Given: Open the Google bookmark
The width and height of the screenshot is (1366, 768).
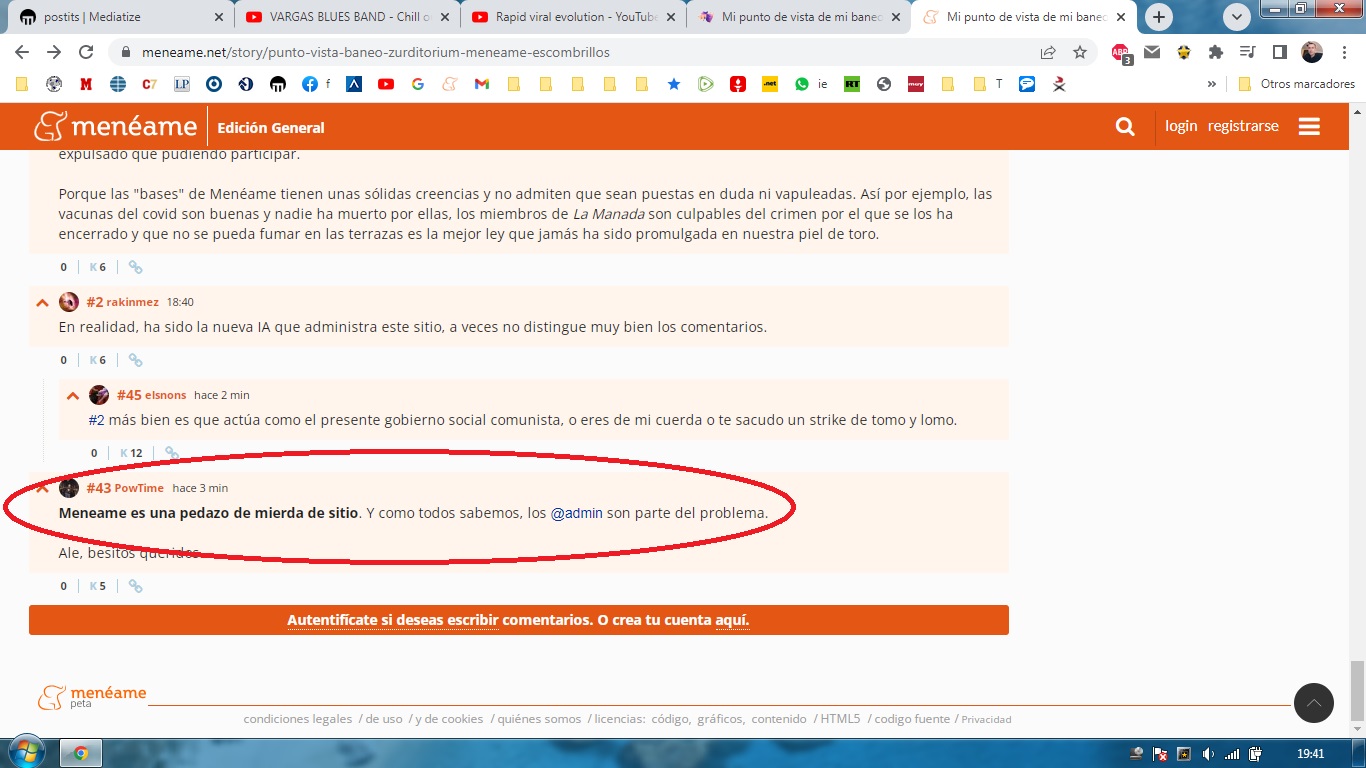Looking at the screenshot, I should coord(418,84).
